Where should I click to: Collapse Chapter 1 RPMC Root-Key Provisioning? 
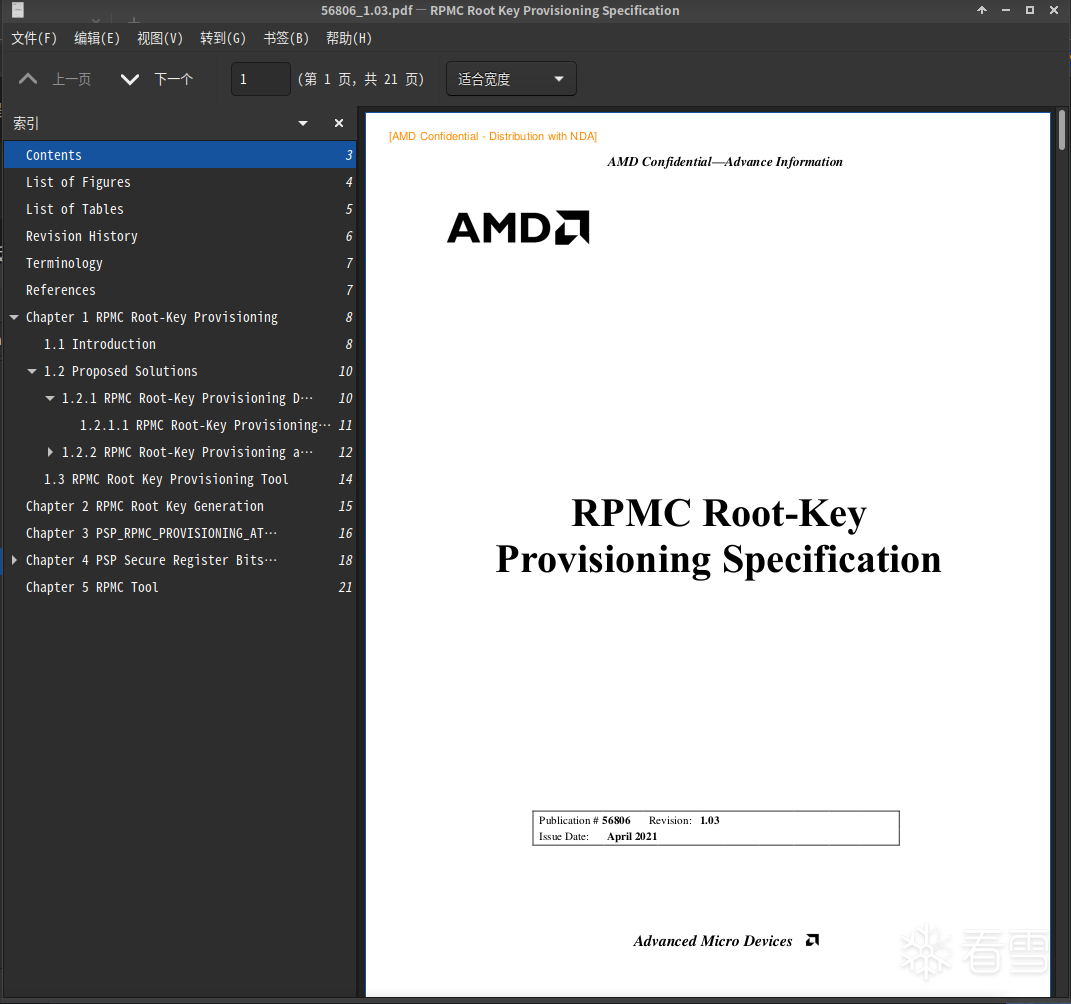tap(14, 317)
